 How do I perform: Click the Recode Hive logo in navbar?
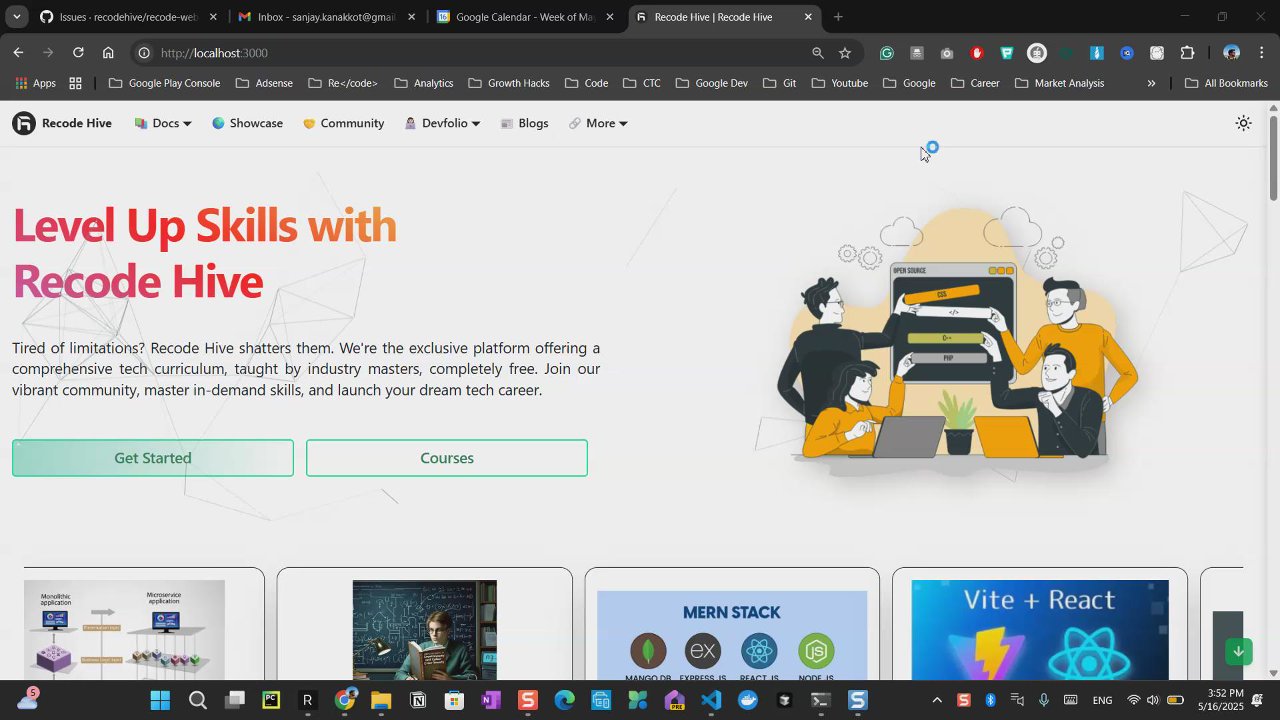click(x=62, y=123)
